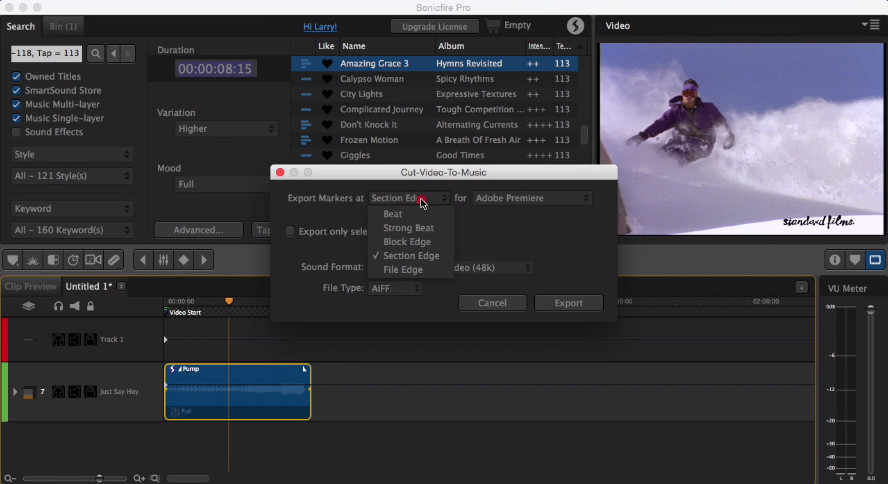The width and height of the screenshot is (888, 484).
Task: Open the Variation Higher dropdown
Action: pos(226,129)
